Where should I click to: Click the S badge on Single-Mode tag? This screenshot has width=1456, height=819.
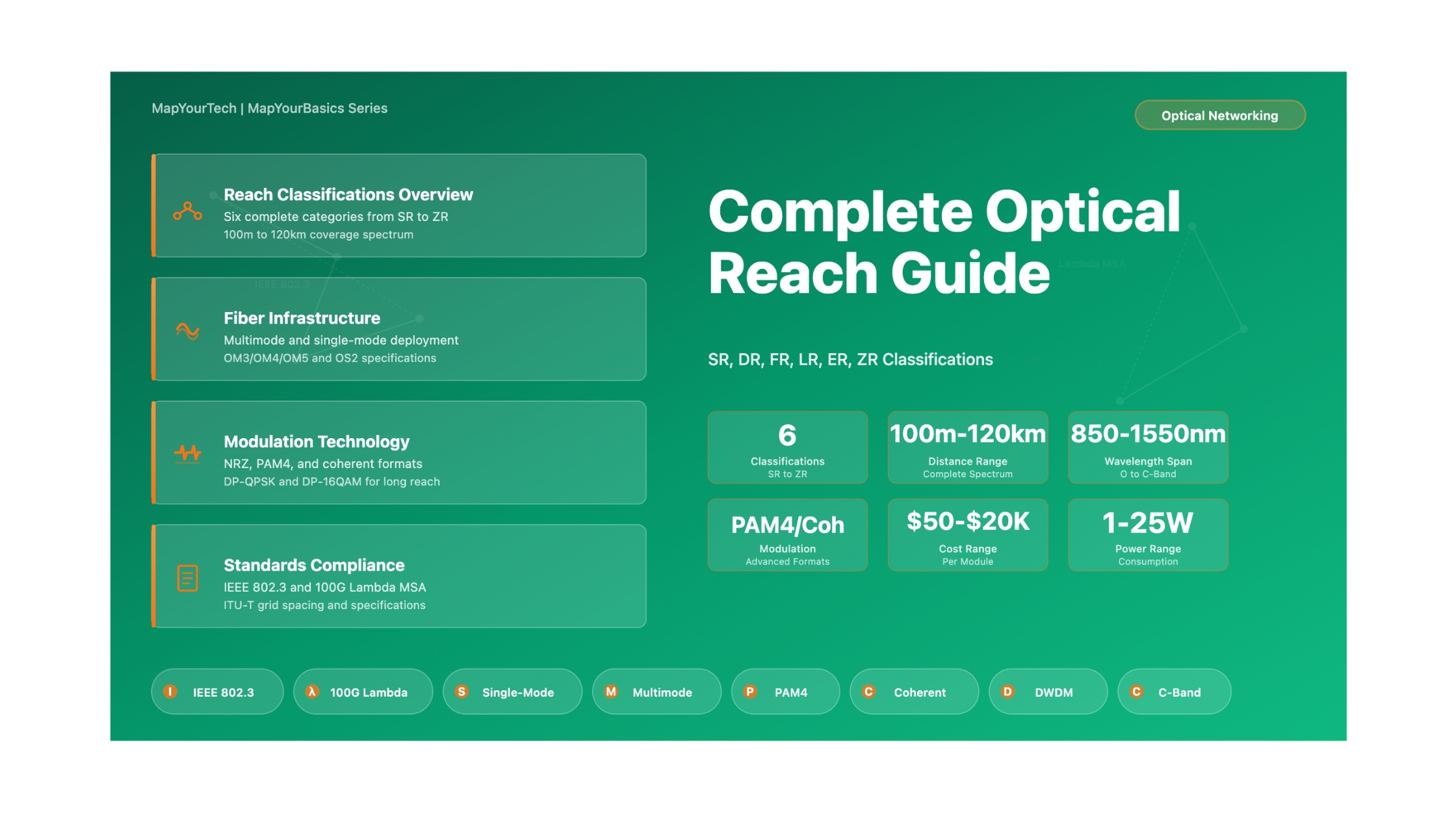(x=461, y=692)
